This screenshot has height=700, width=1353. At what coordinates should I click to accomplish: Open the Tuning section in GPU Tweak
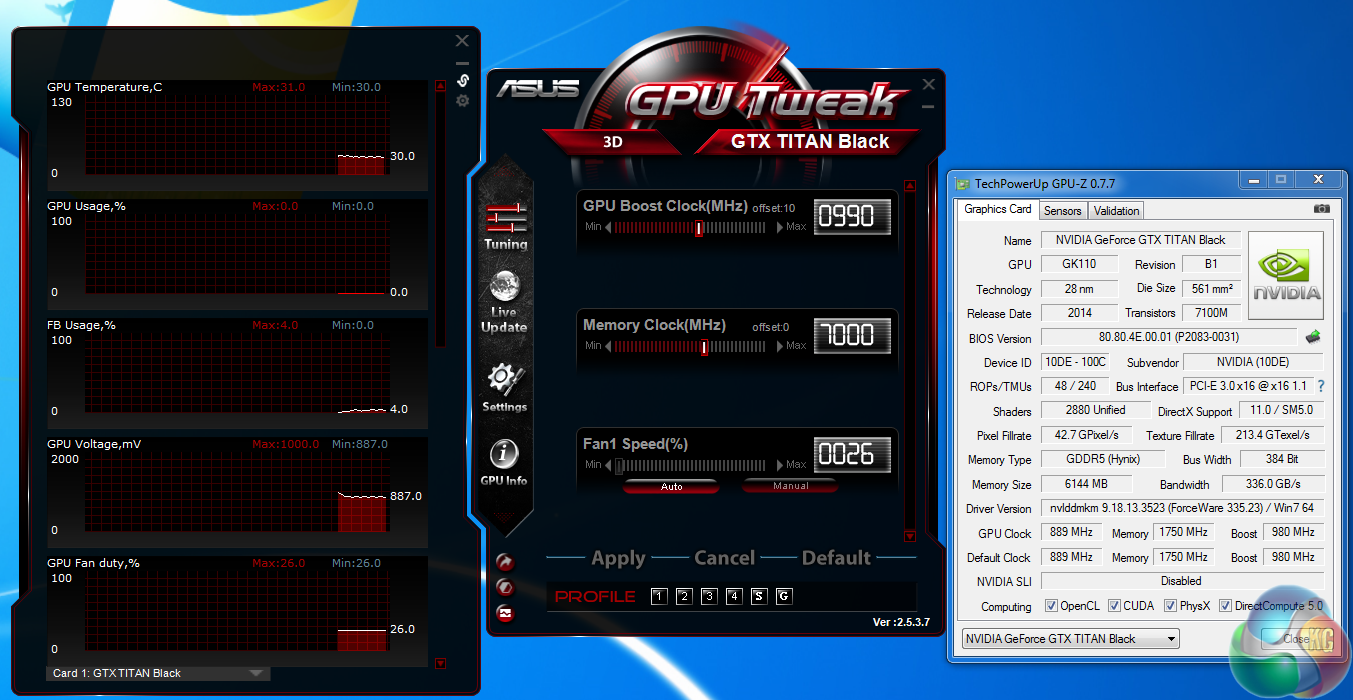point(505,225)
